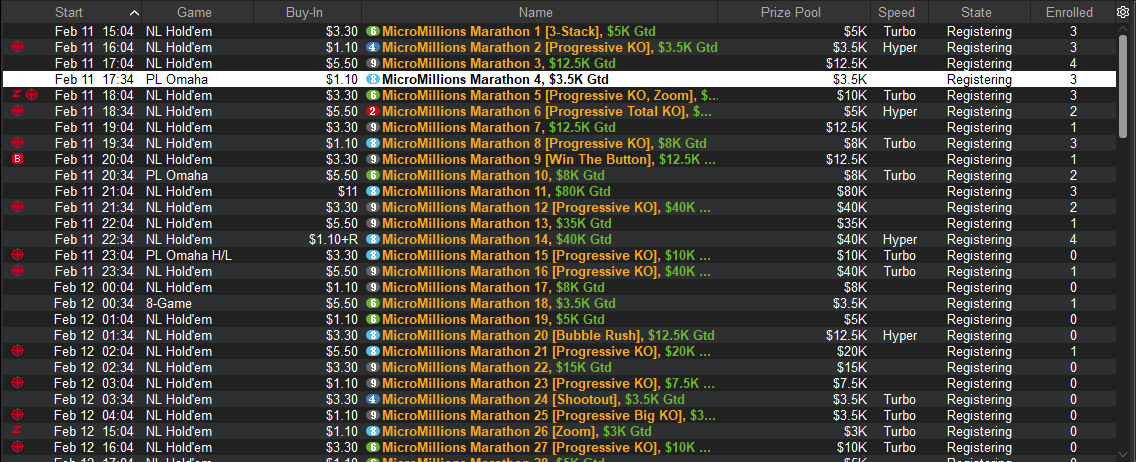Select the highlighted MicroMillions Marathon 4 row
1136x462 pixels.
559,80
